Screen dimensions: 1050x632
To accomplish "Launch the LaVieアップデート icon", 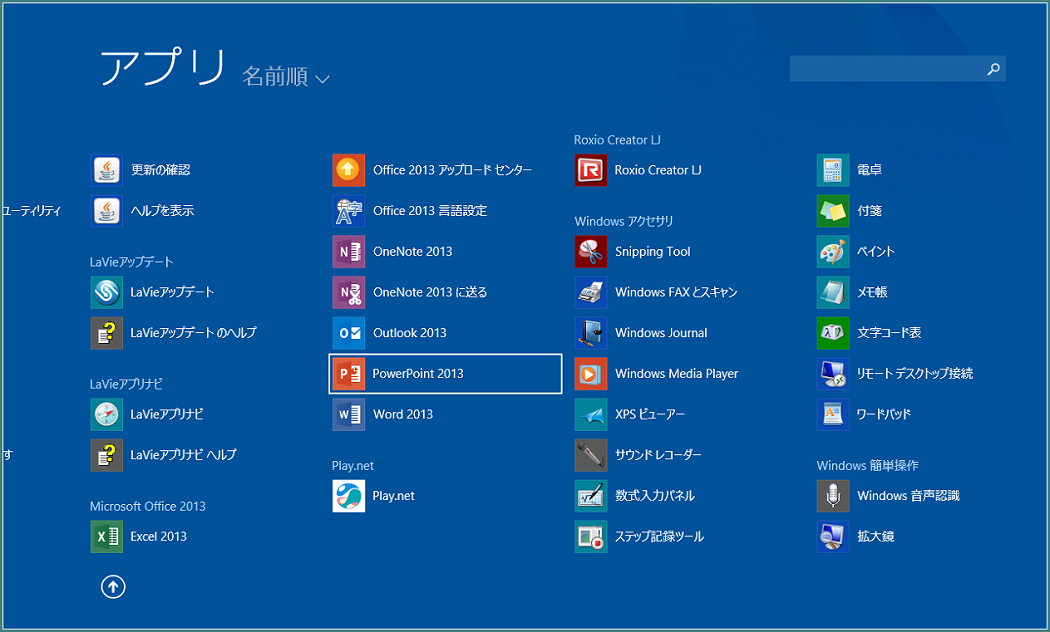I will (106, 293).
